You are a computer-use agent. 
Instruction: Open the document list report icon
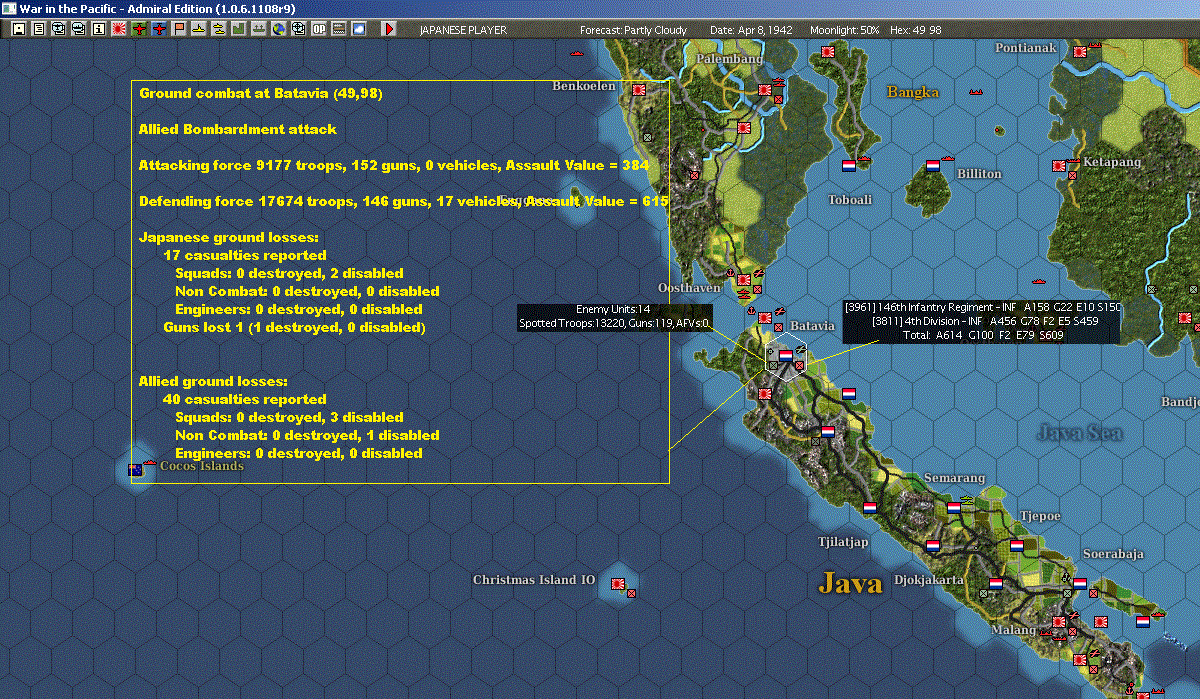39,29
